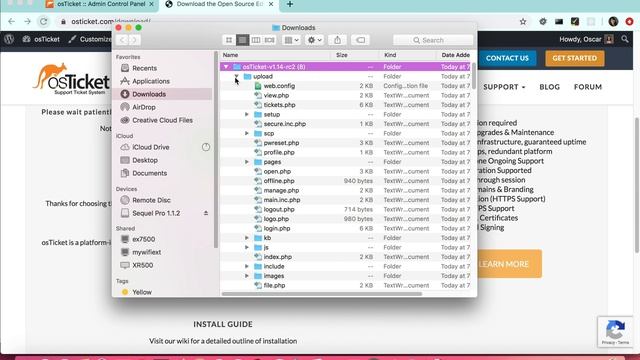Select Sequel Pro 1.1.2 volume

pos(150,213)
